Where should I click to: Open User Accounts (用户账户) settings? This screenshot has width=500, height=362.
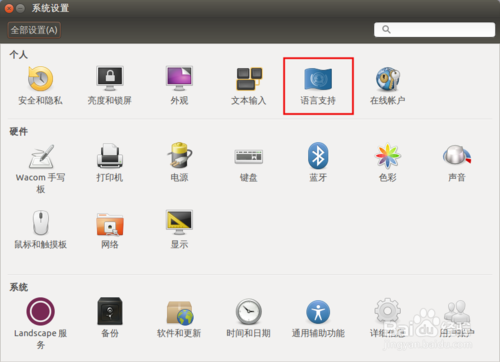[457, 318]
